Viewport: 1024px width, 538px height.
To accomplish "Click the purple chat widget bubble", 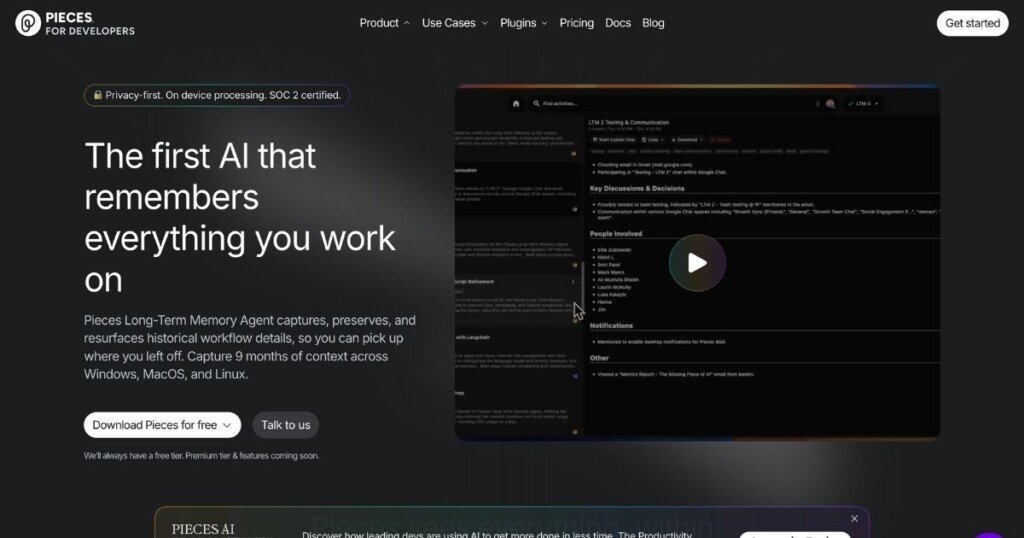I will (x=990, y=532).
